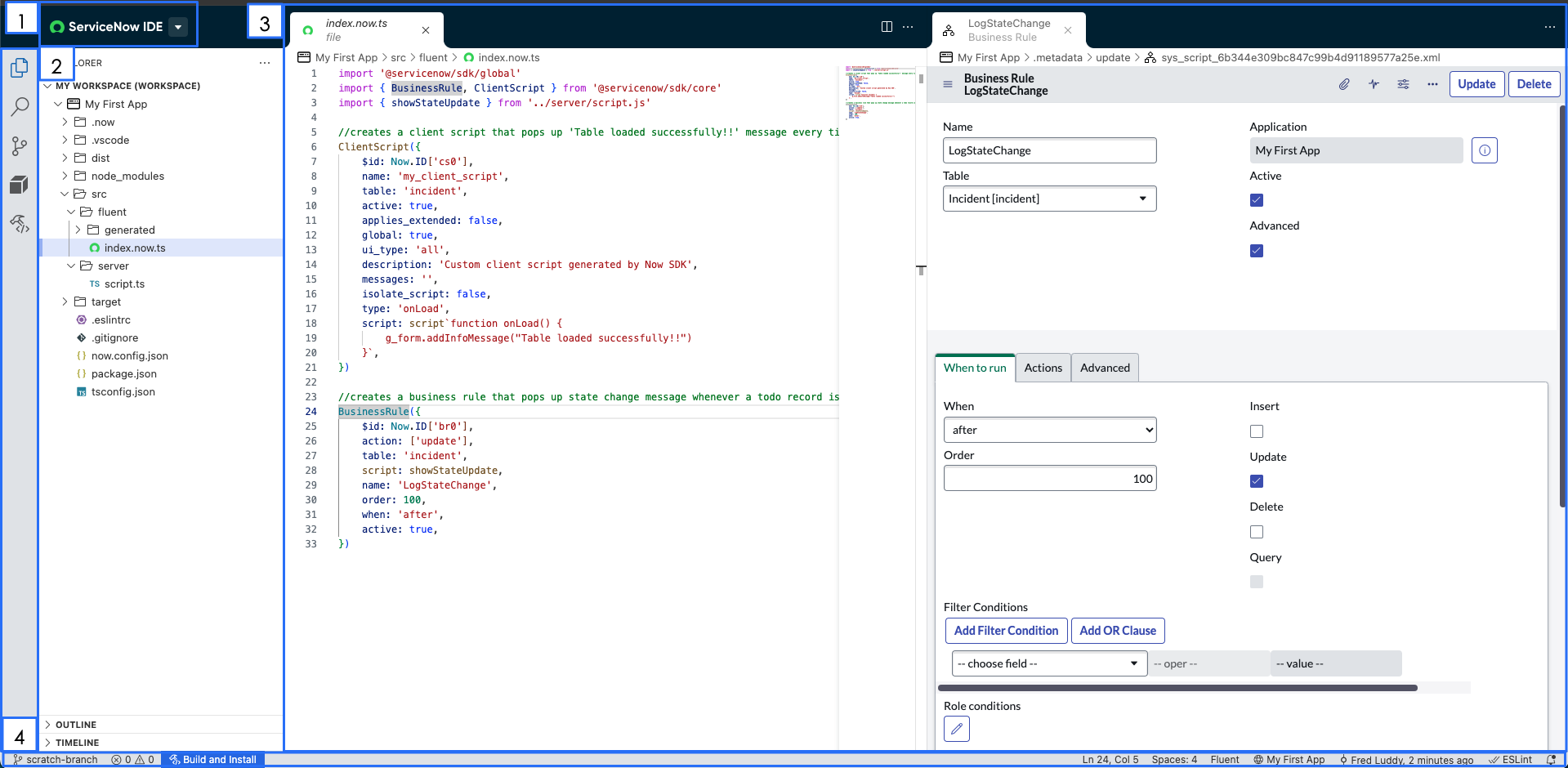Open the problems count in the status bar
The height and width of the screenshot is (768, 1568).
pyautogui.click(x=133, y=760)
